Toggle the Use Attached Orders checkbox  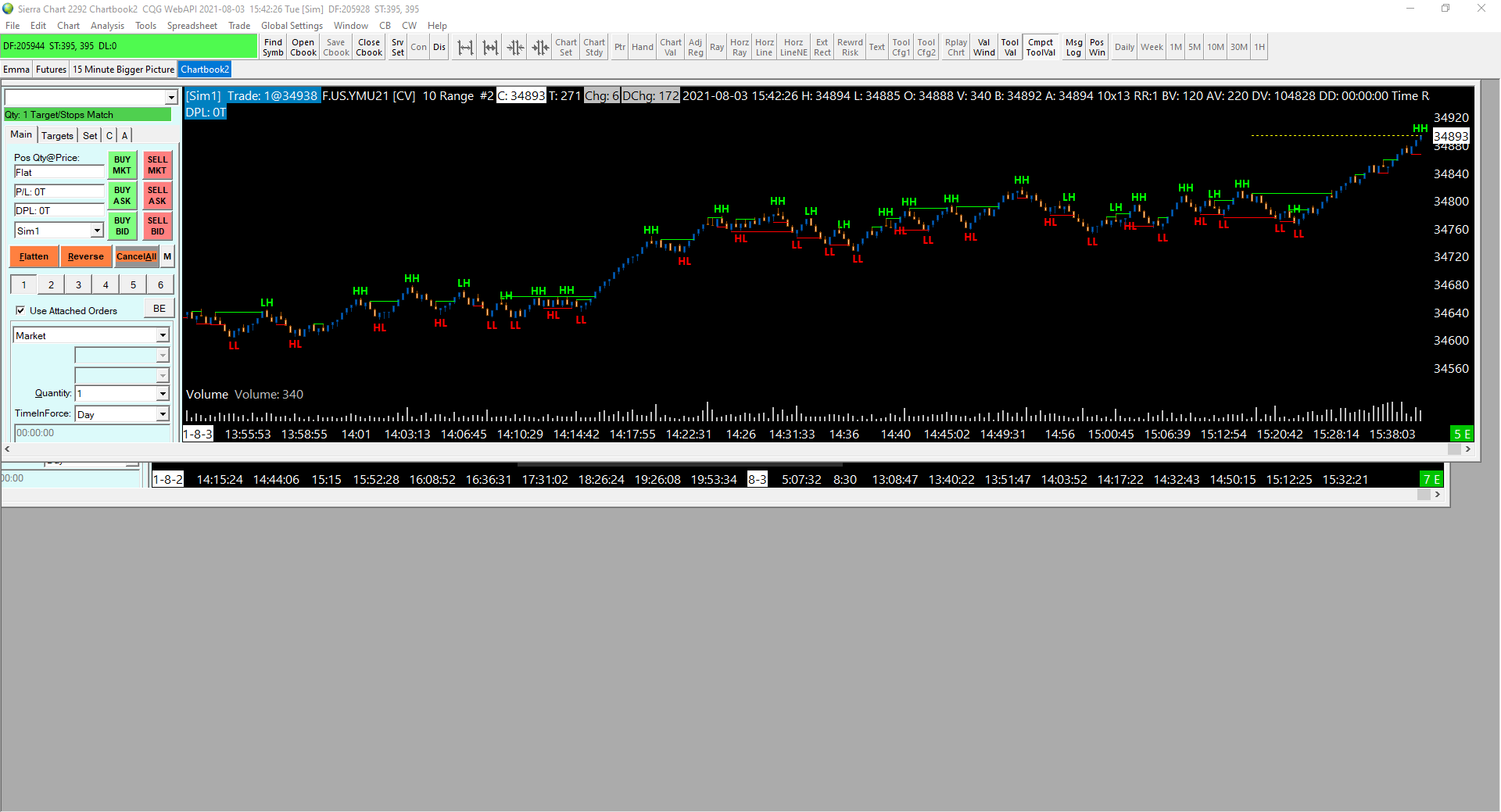point(20,310)
